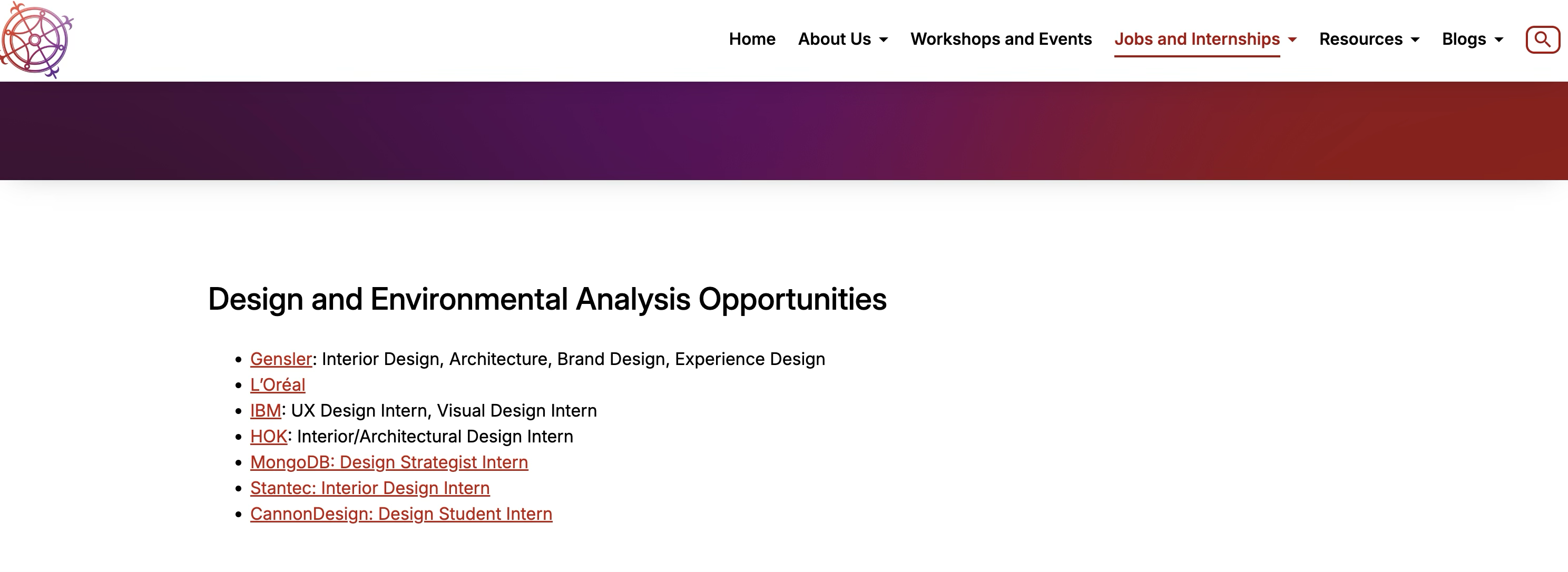Select the Jobs and Internships menu label
Image resolution: width=1568 pixels, height=572 pixels.
coord(1197,39)
